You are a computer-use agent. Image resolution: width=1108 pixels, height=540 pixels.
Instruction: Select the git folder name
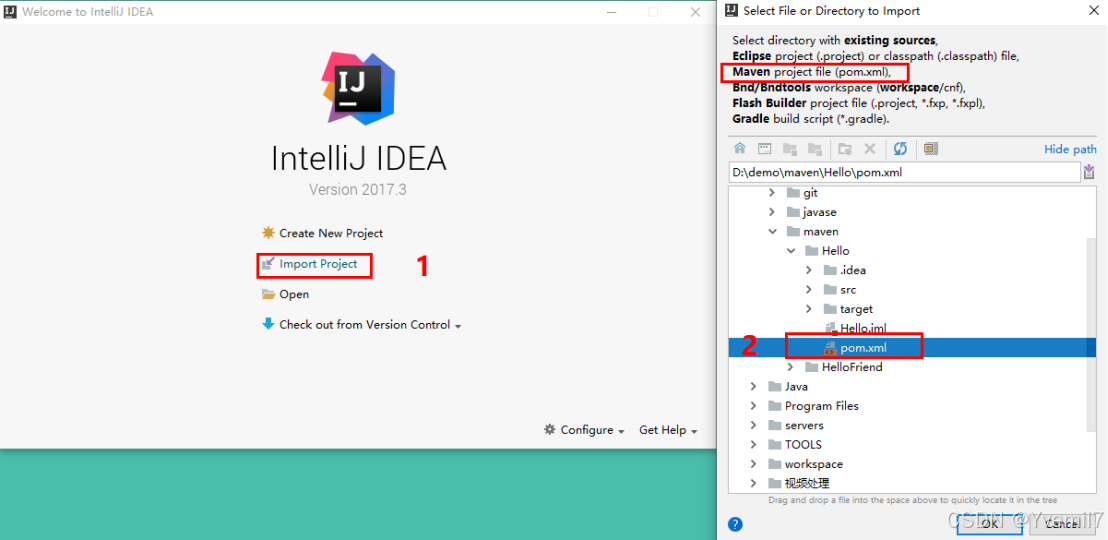pos(811,192)
